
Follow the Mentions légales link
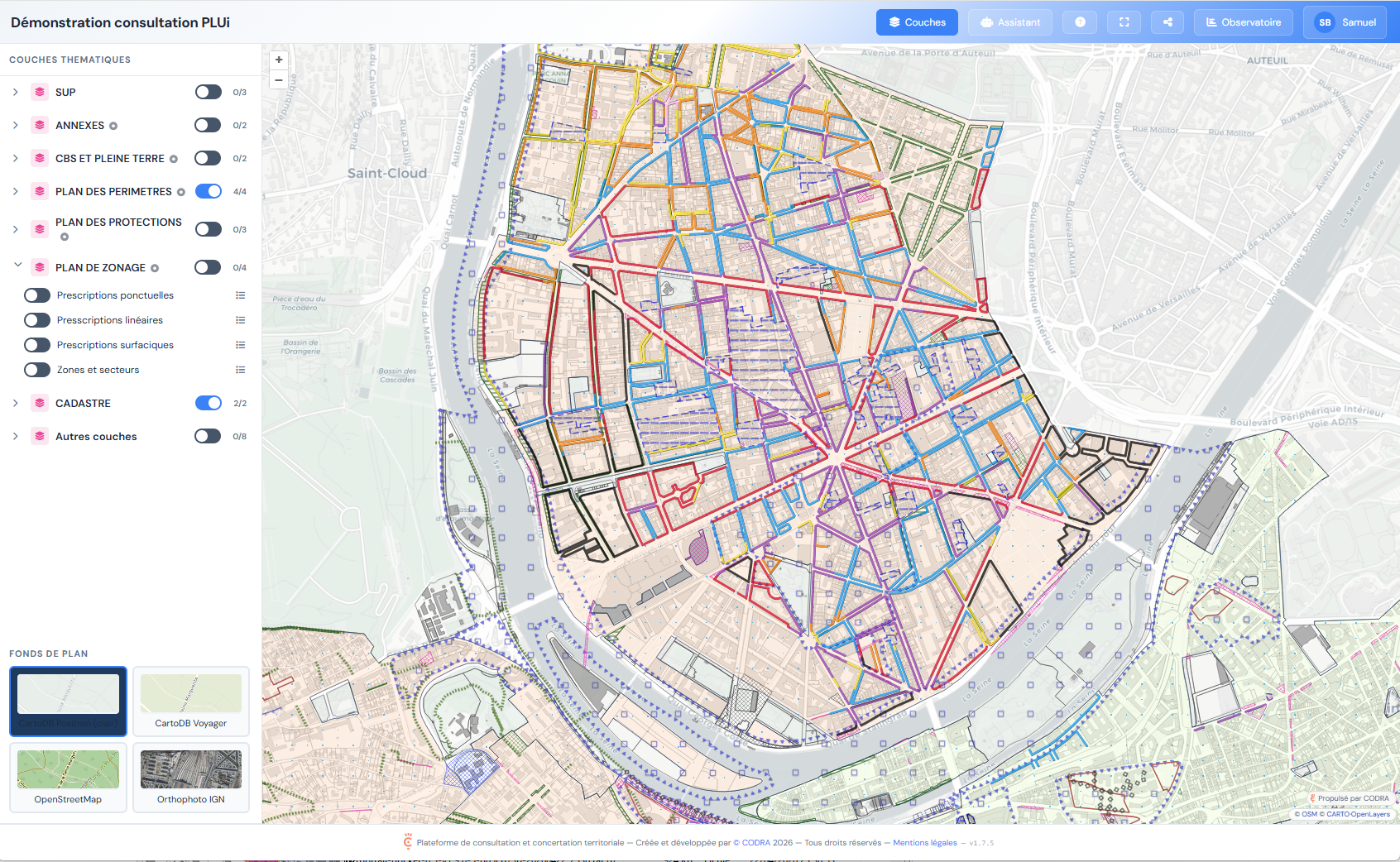tap(924, 843)
